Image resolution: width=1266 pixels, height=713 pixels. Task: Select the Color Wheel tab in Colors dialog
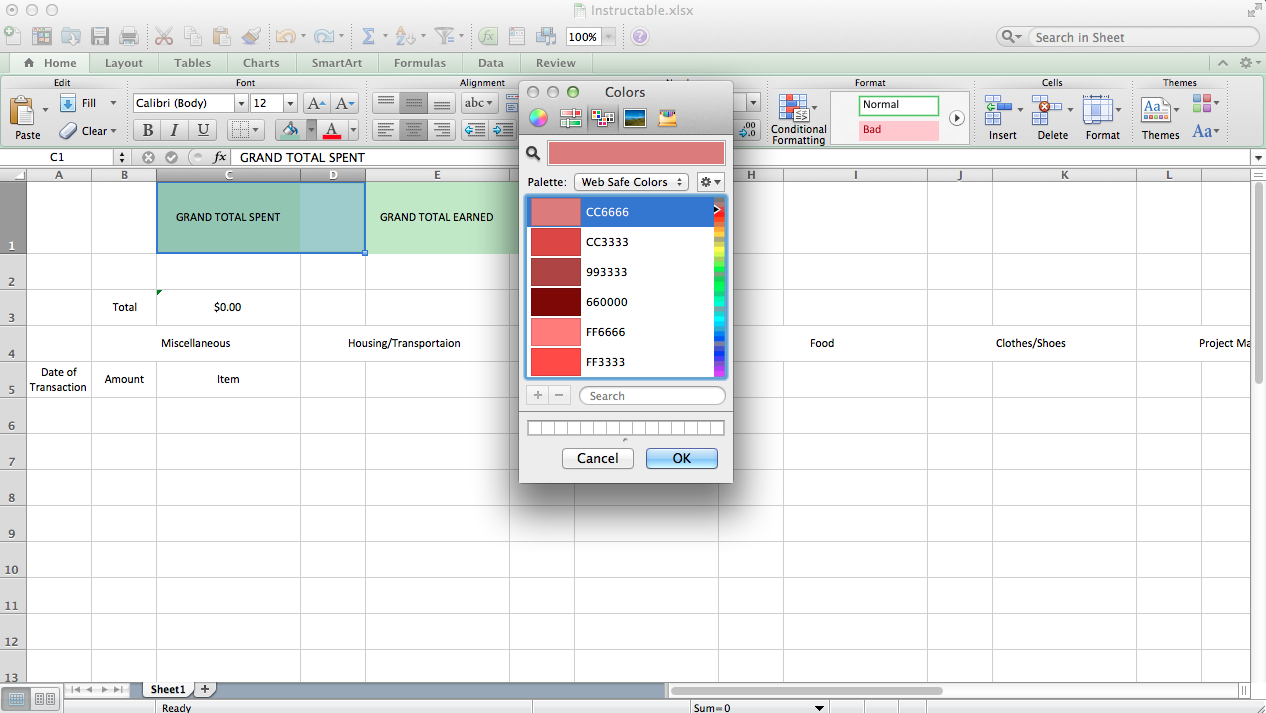(538, 118)
